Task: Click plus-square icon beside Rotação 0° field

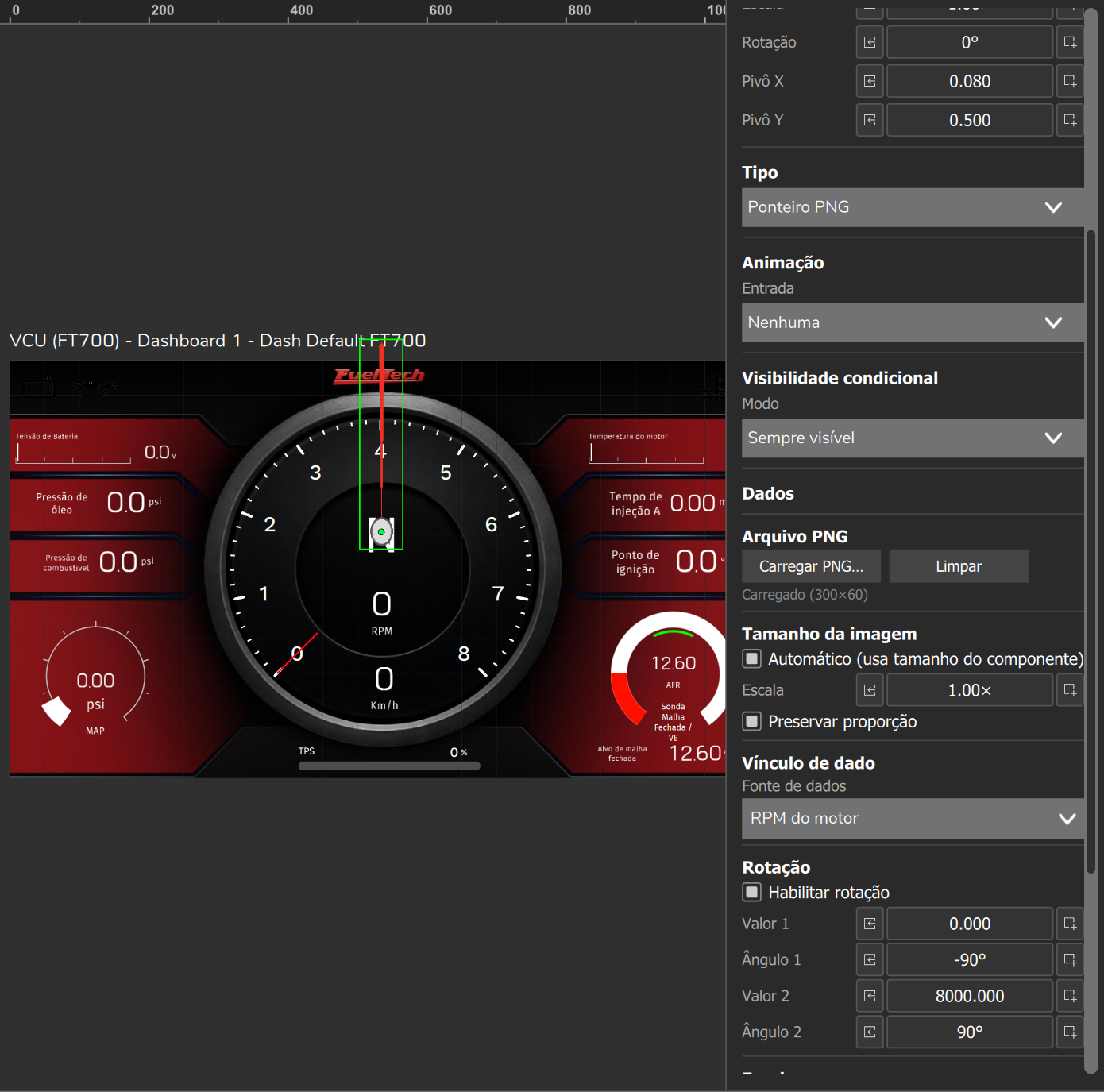Action: 1070,42
